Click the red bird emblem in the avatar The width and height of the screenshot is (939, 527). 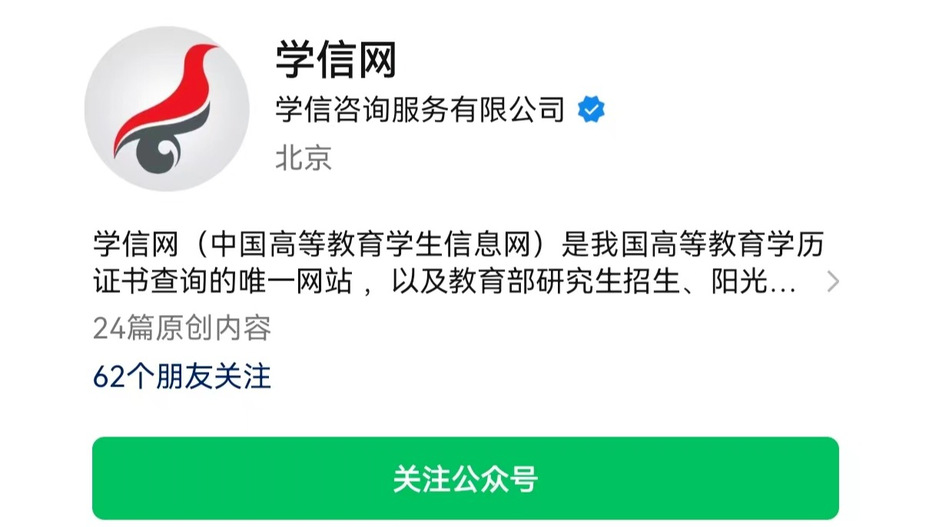pos(166,94)
